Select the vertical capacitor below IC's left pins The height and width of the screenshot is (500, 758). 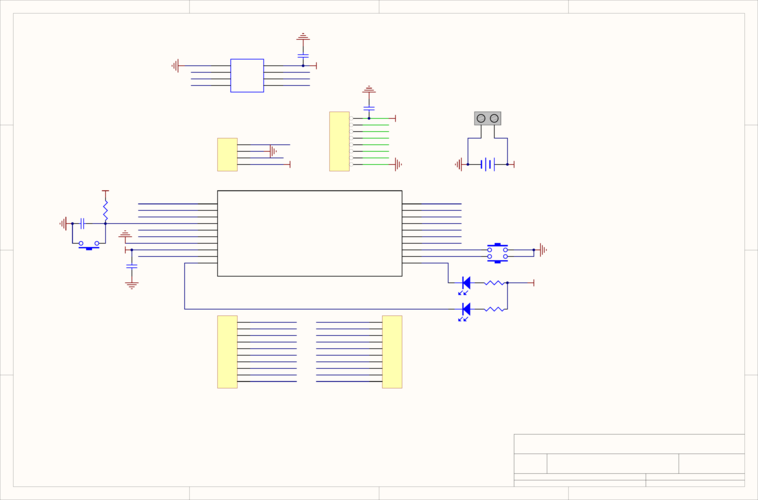pos(131,266)
